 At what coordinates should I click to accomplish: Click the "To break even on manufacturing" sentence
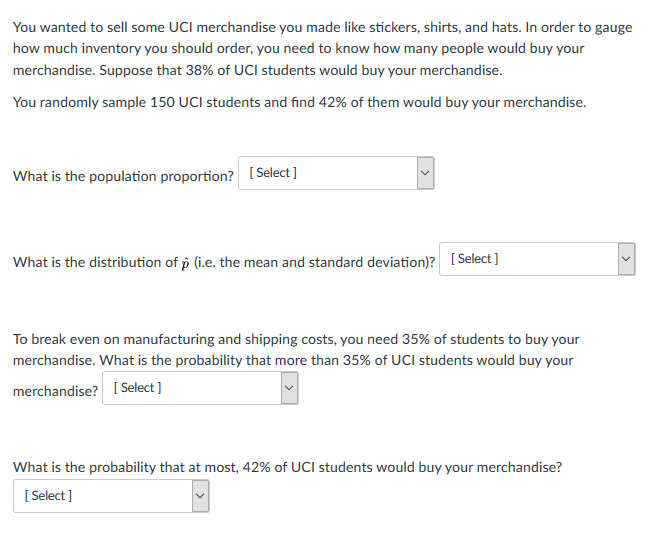295,340
